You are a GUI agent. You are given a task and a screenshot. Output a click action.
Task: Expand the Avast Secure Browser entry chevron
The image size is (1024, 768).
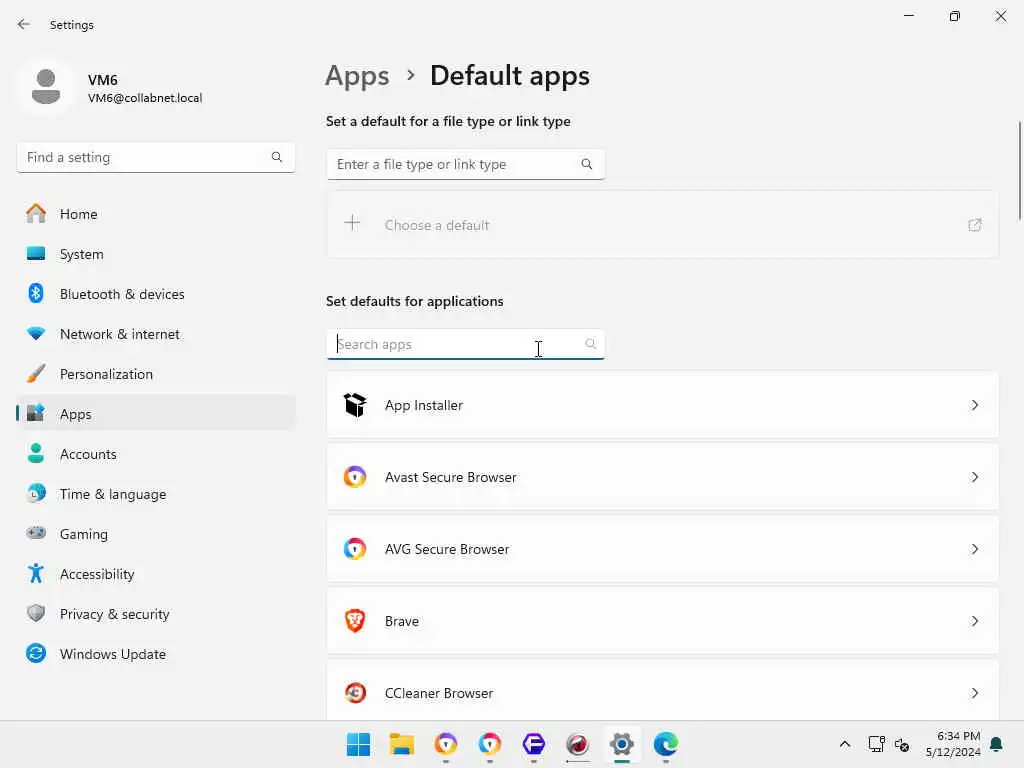(975, 477)
